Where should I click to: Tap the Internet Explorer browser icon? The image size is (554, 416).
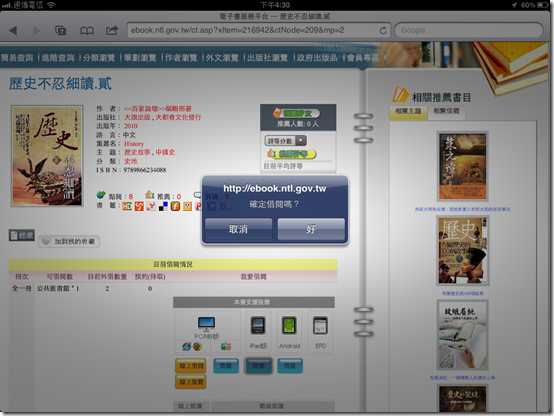[x=187, y=346]
